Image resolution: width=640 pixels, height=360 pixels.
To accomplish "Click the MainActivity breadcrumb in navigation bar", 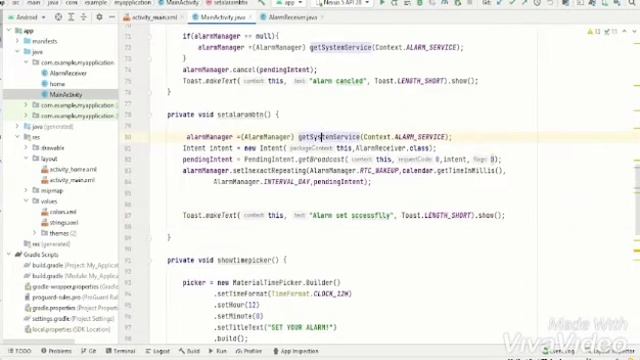I will (x=178, y=2).
